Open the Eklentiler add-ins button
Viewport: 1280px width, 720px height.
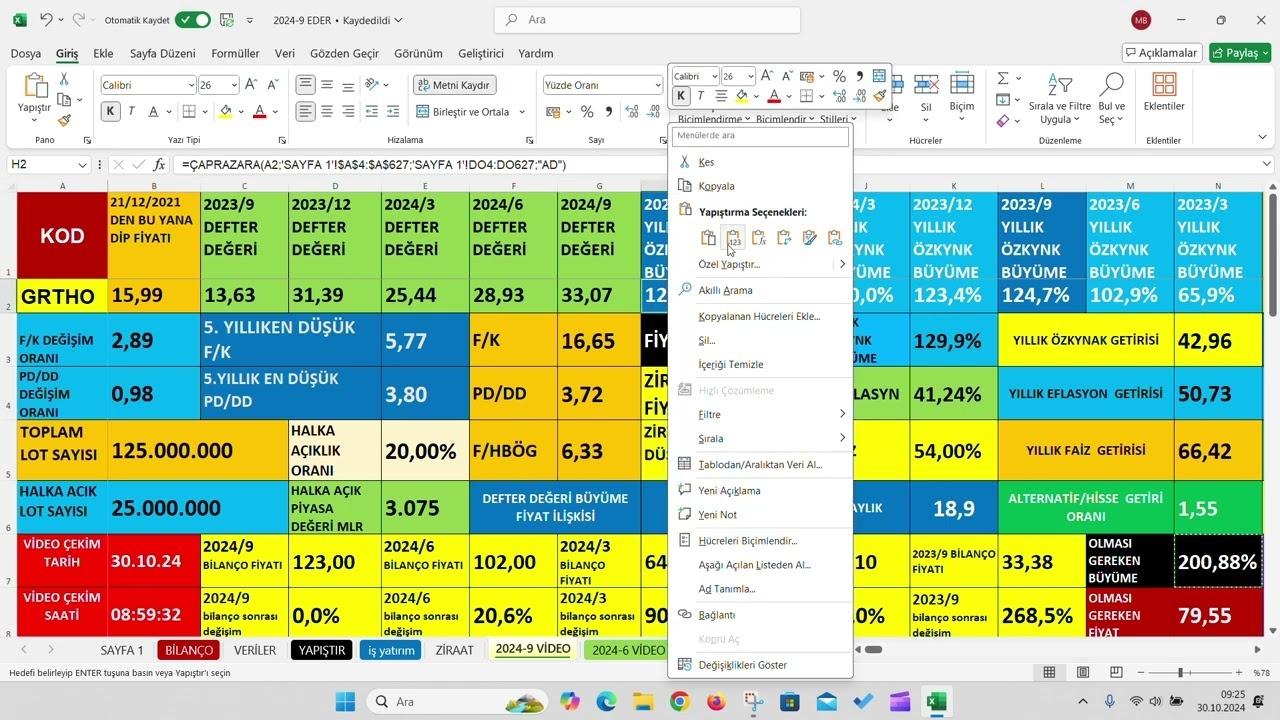(1164, 92)
